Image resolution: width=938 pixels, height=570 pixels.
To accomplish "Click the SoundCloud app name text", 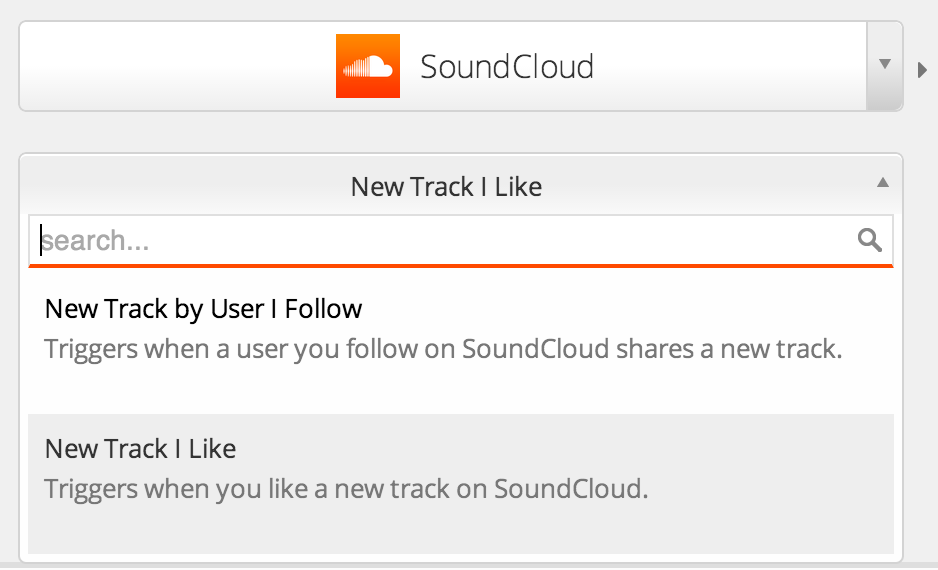I will (x=507, y=66).
